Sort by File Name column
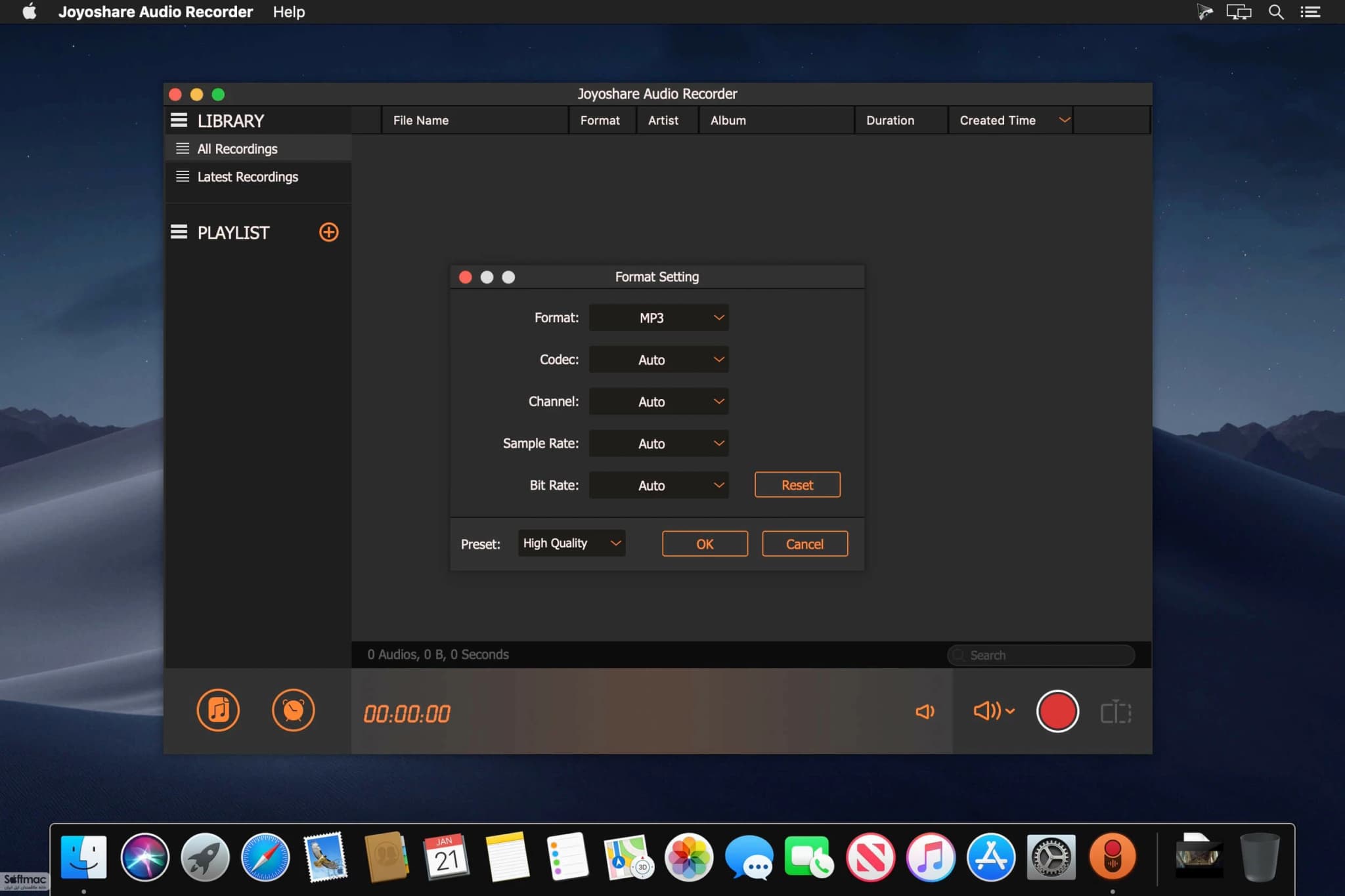The height and width of the screenshot is (896, 1345). pos(475,120)
